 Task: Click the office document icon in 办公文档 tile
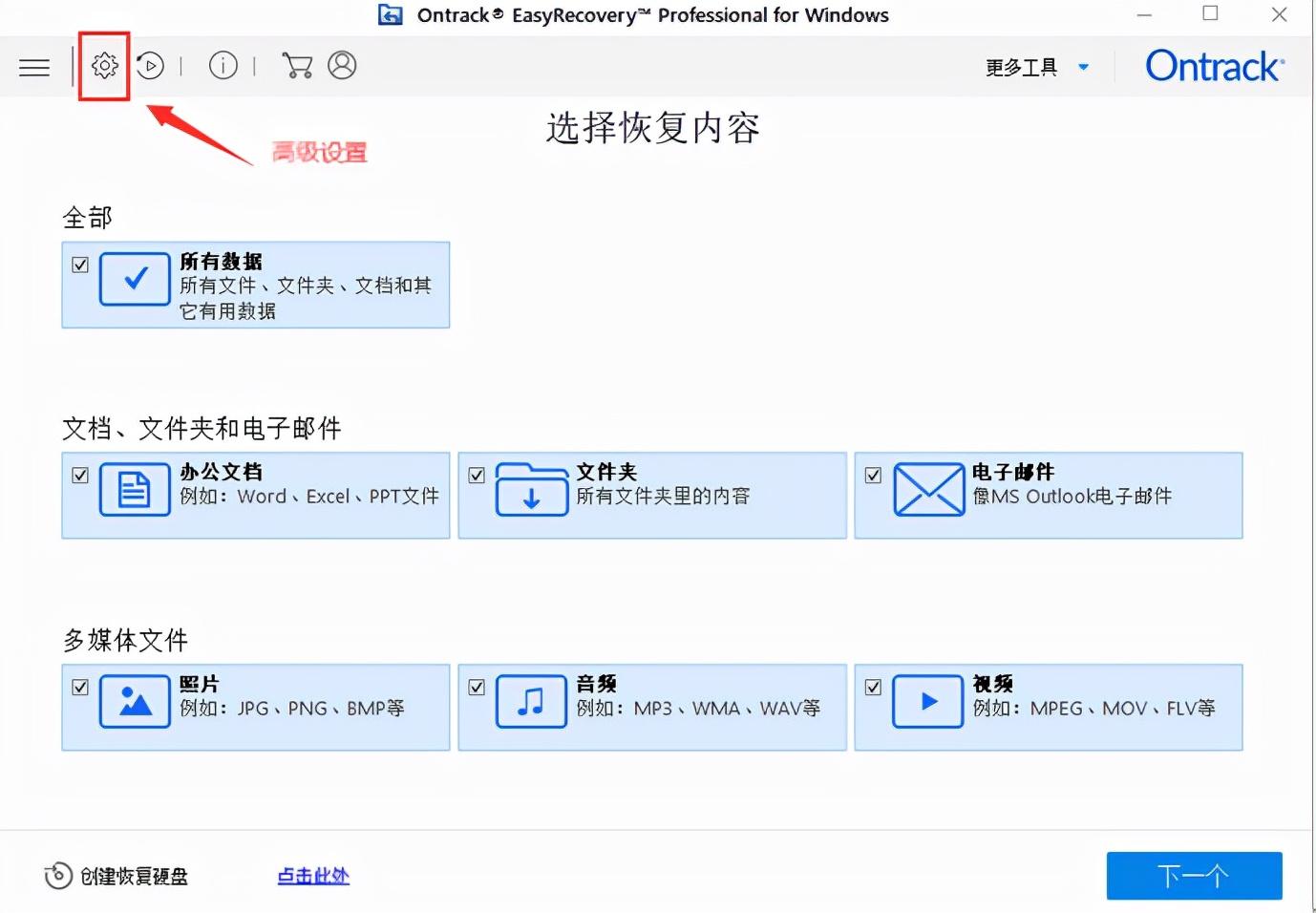[x=134, y=490]
